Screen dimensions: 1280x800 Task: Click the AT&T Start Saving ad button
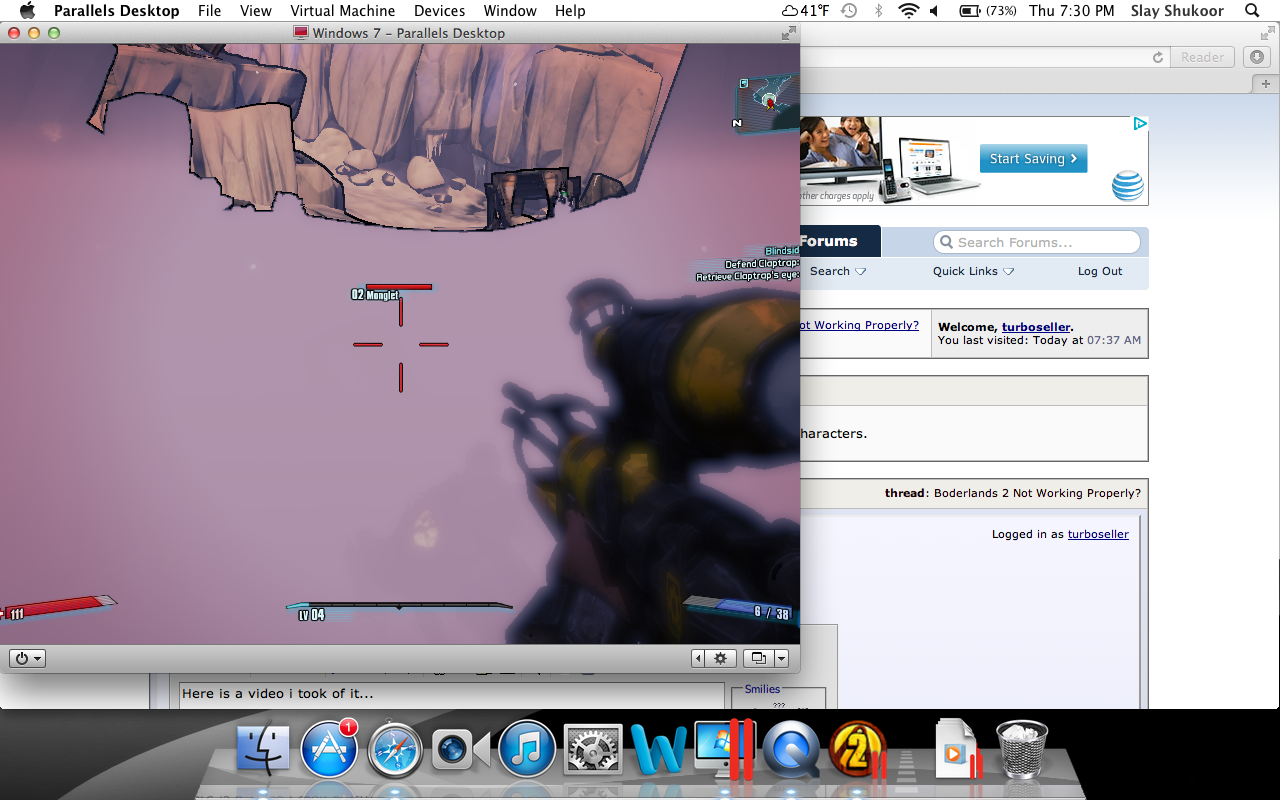click(x=1033, y=159)
